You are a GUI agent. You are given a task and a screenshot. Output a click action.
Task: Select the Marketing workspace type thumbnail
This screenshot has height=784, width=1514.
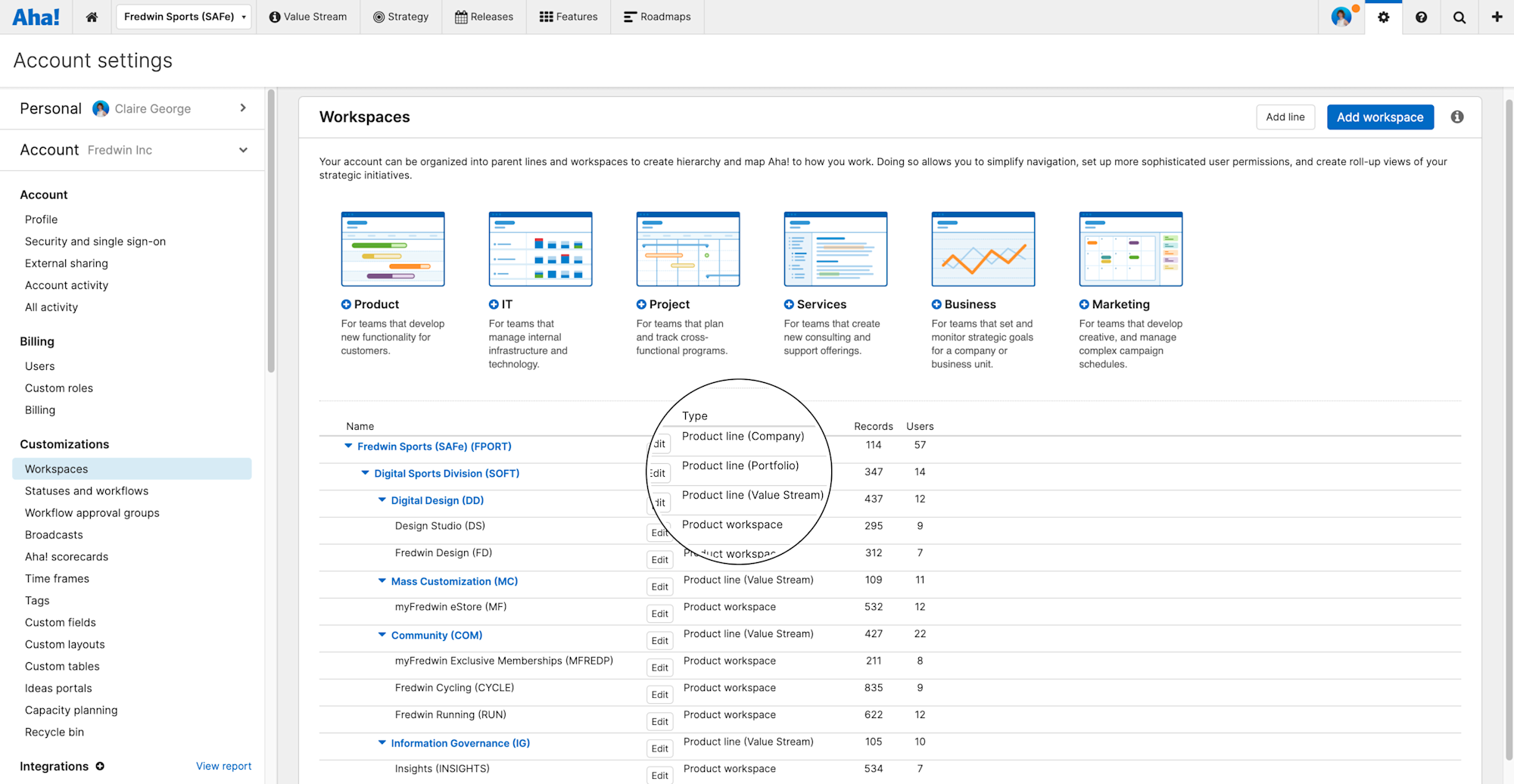click(1131, 249)
